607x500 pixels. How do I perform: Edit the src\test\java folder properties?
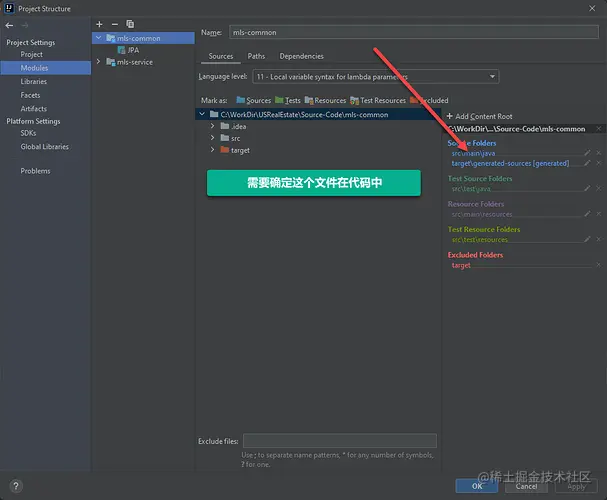coord(587,188)
